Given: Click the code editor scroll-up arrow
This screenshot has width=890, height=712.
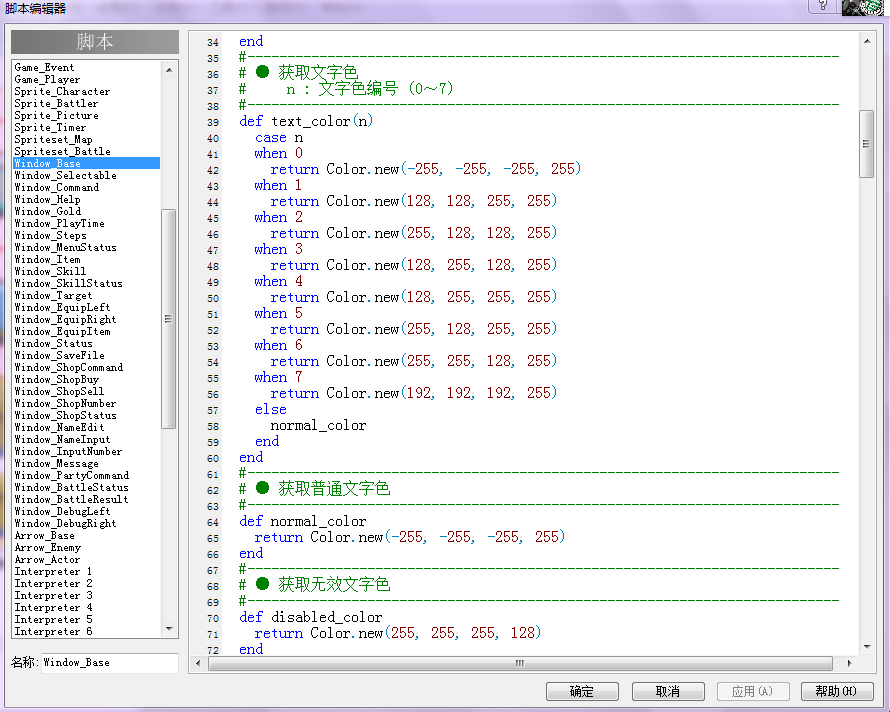Looking at the screenshot, I should pos(867,41).
